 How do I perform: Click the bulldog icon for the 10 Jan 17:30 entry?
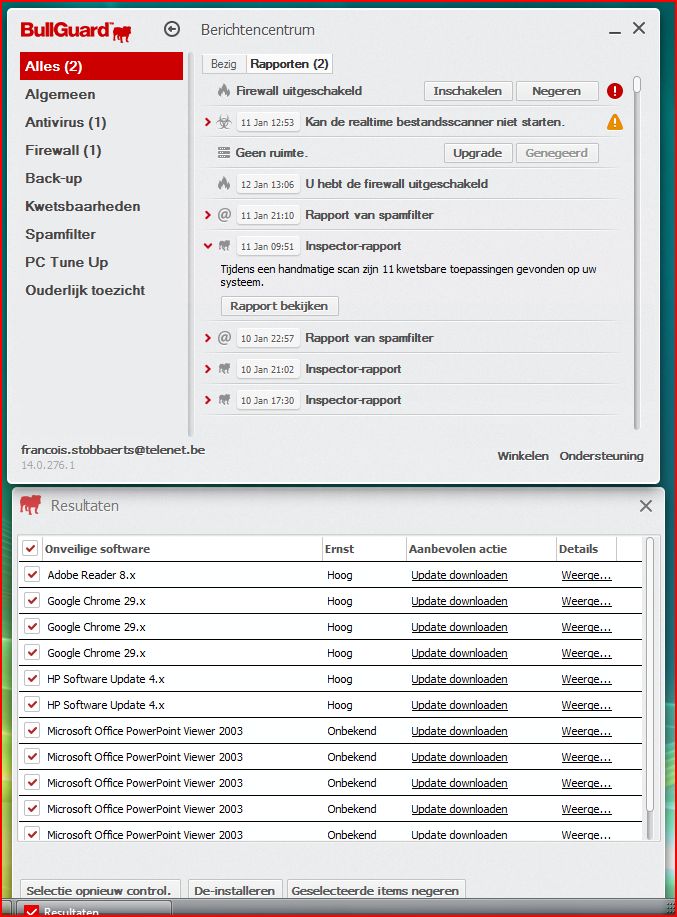pyautogui.click(x=224, y=399)
